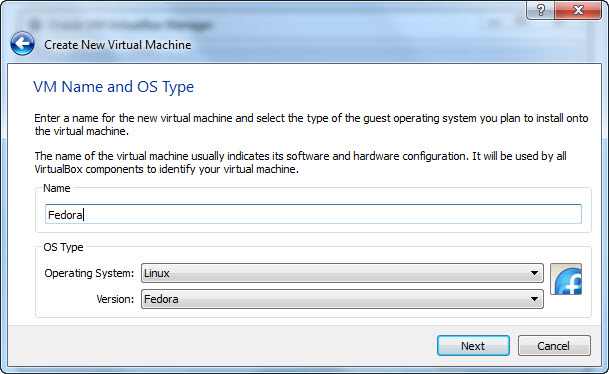The height and width of the screenshot is (374, 609).
Task: Close the Create New Virtual Machine wizard
Action: click(578, 10)
